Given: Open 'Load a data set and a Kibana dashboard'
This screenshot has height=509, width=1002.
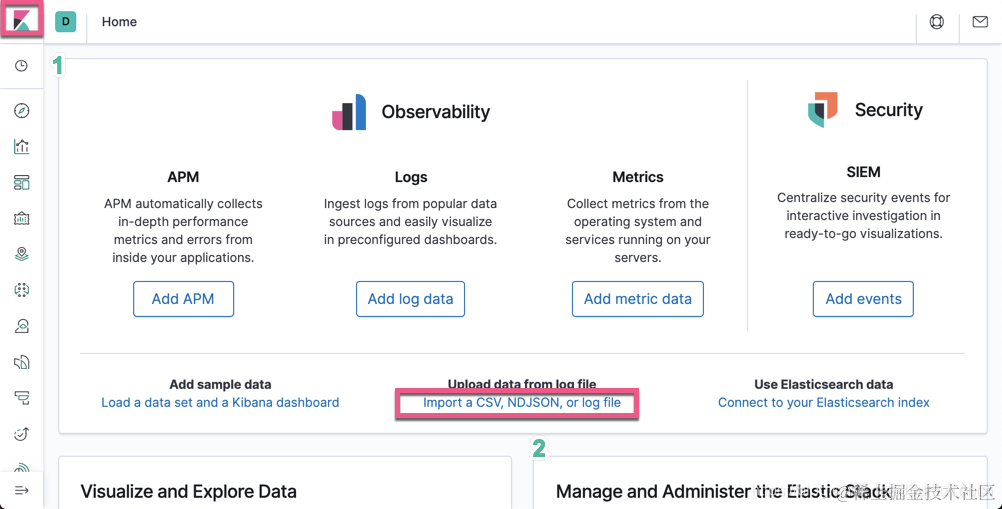Looking at the screenshot, I should pos(220,403).
